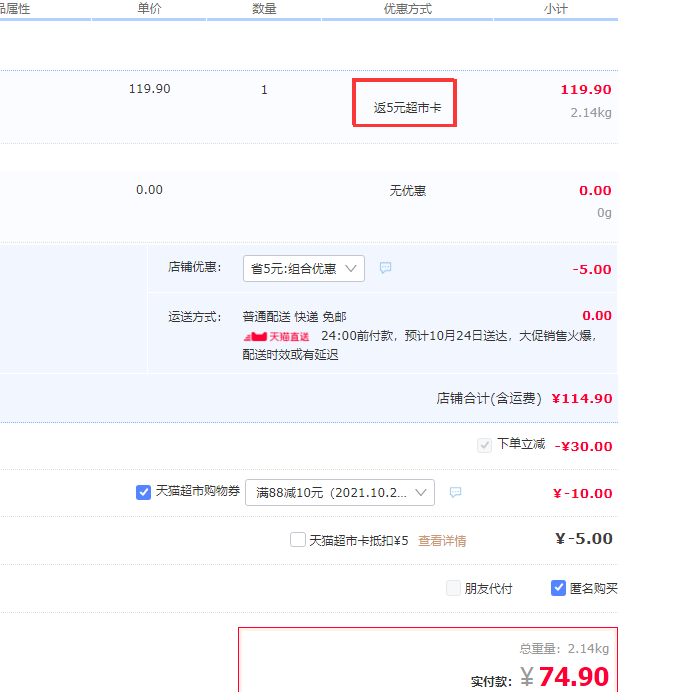Click the 总重量: 2.14kg text

(x=564, y=648)
